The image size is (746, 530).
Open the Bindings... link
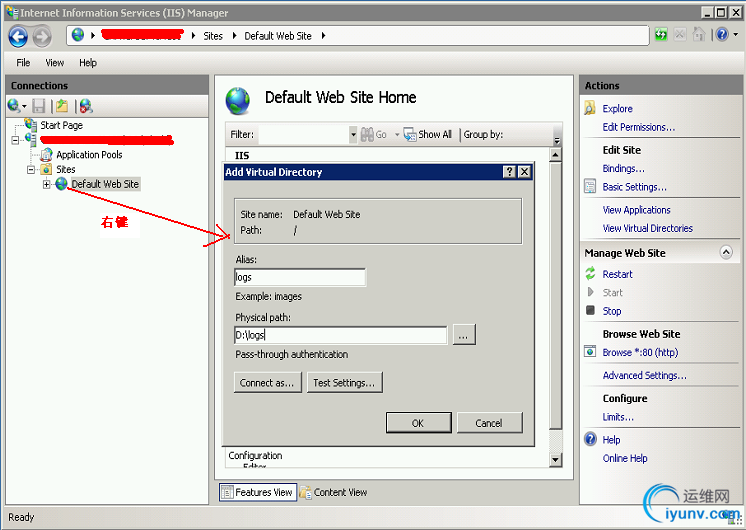(623, 168)
